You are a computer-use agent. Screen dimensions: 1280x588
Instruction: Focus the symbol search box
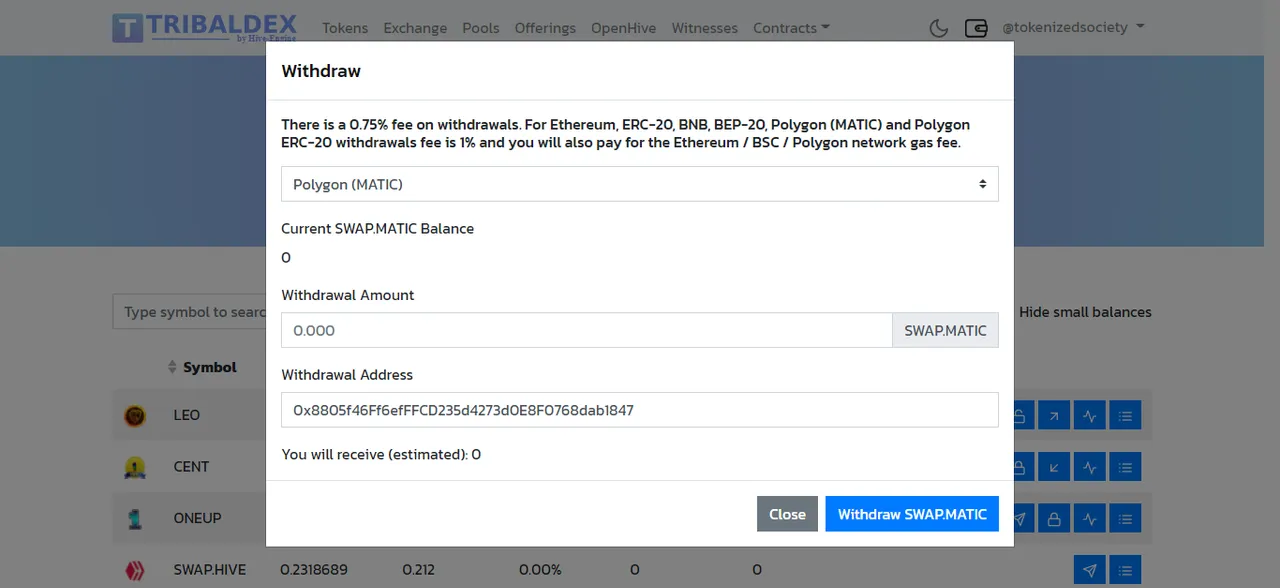[x=190, y=312]
